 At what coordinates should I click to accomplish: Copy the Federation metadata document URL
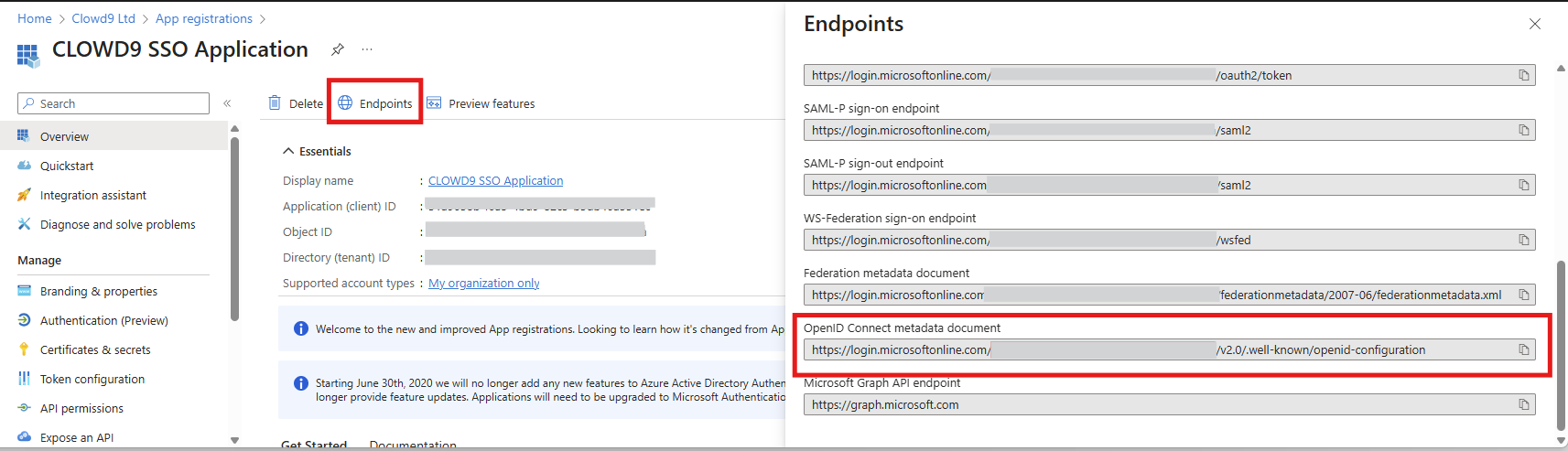[1524, 295]
